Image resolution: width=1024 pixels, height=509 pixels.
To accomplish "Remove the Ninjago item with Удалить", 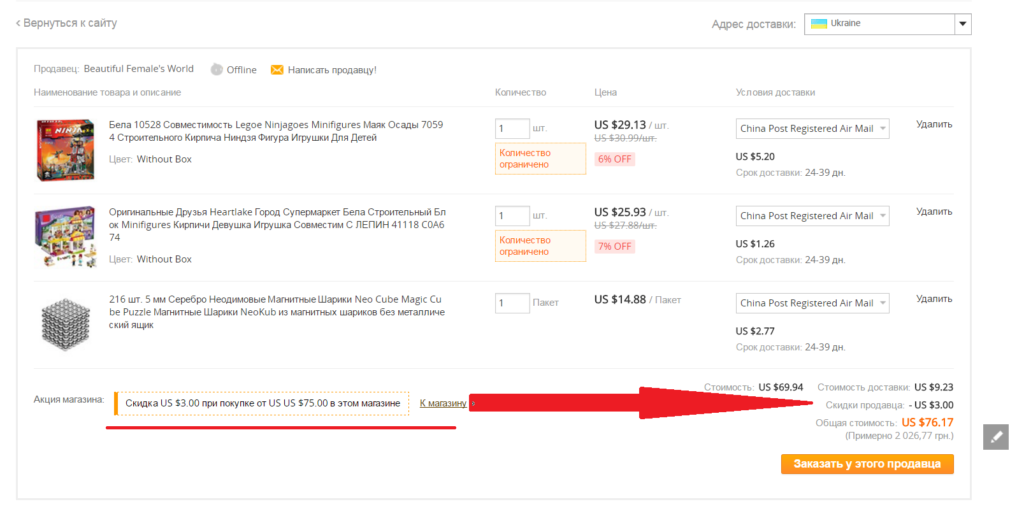I will tap(934, 124).
